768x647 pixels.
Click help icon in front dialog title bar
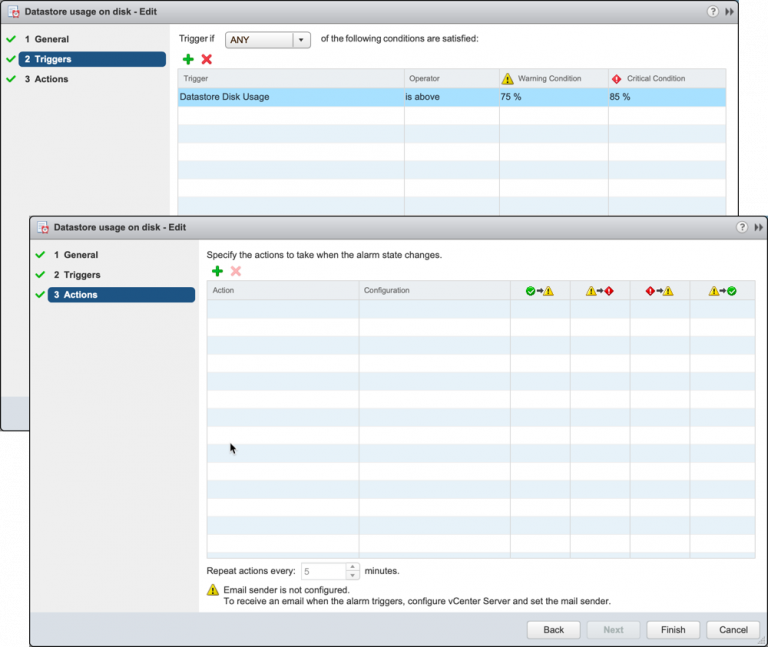click(x=741, y=227)
